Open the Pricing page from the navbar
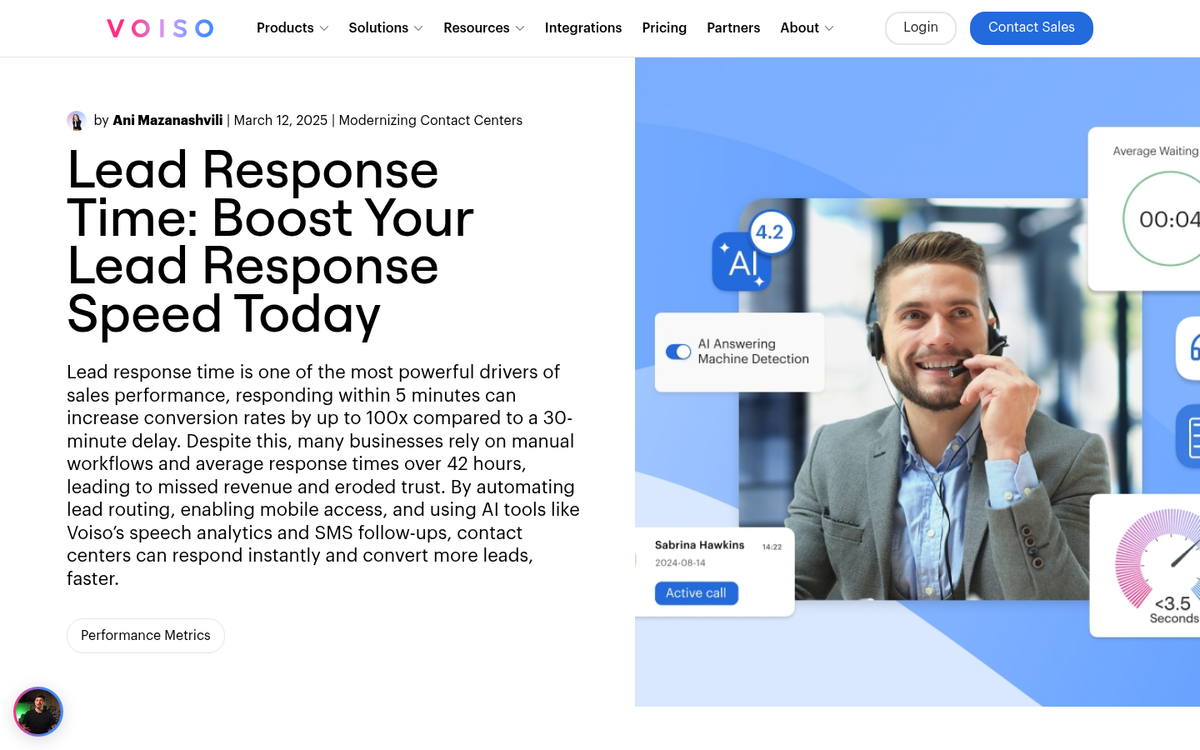The width and height of the screenshot is (1200, 750). 664,28
